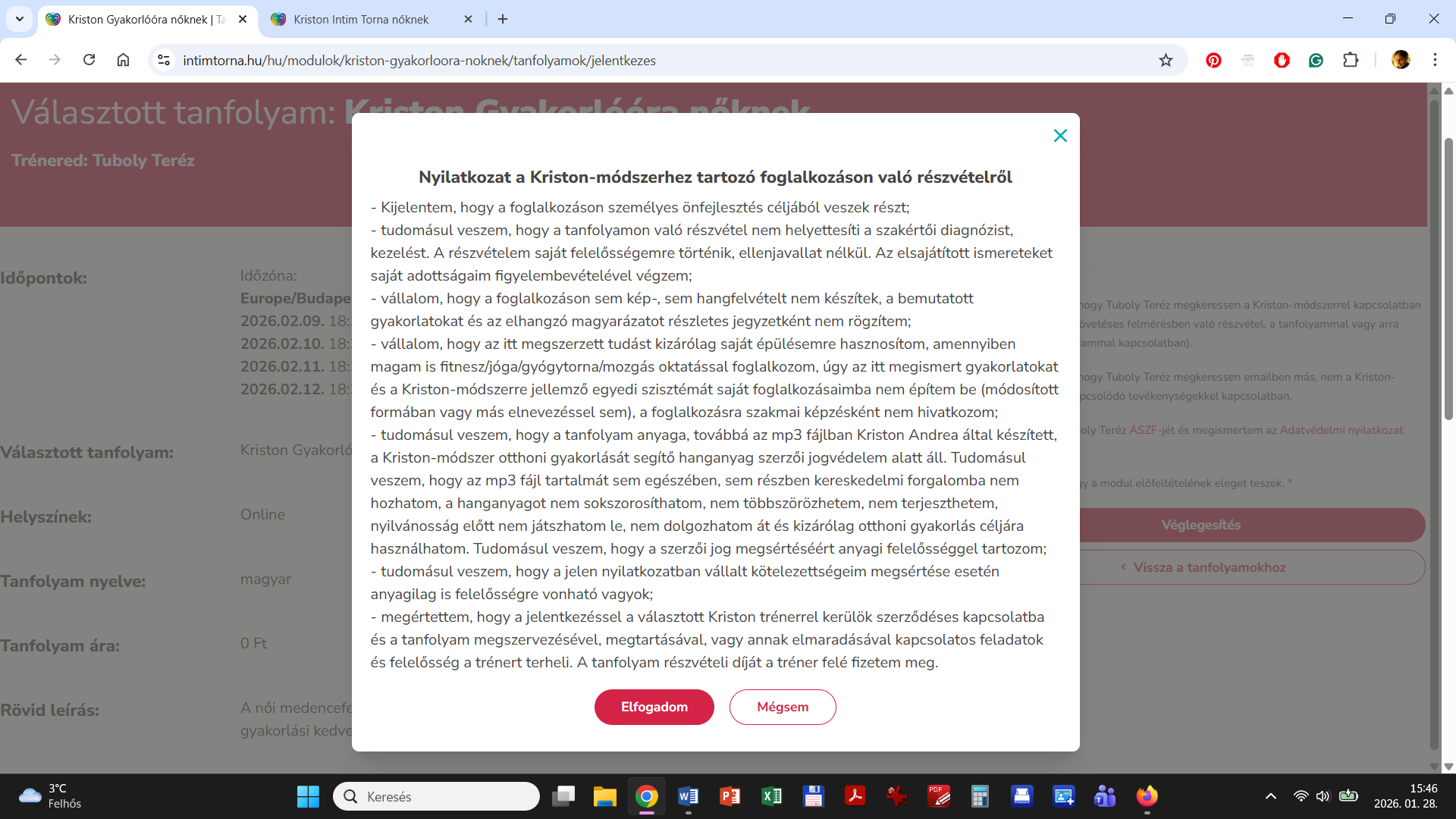
Task: Close the declaration dialog with X icon
Action: (x=1060, y=136)
